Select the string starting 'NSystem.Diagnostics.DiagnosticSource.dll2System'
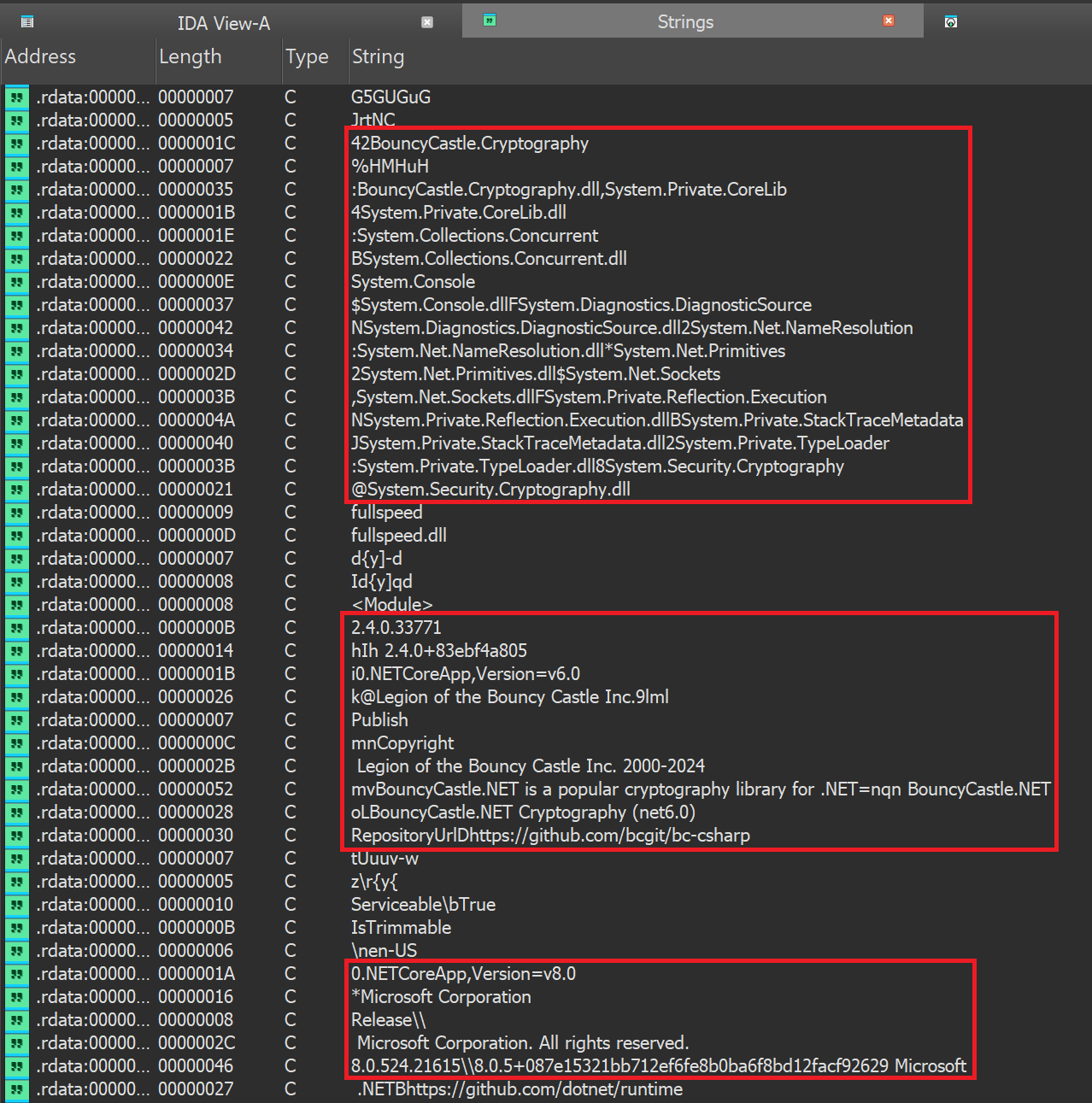This screenshot has width=1092, height=1103. pos(632,328)
